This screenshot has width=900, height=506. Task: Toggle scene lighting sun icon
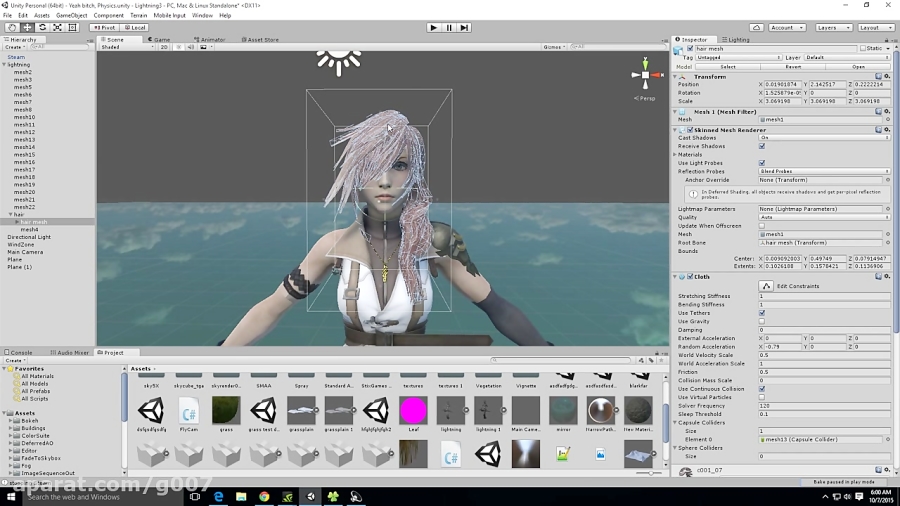[x=179, y=47]
